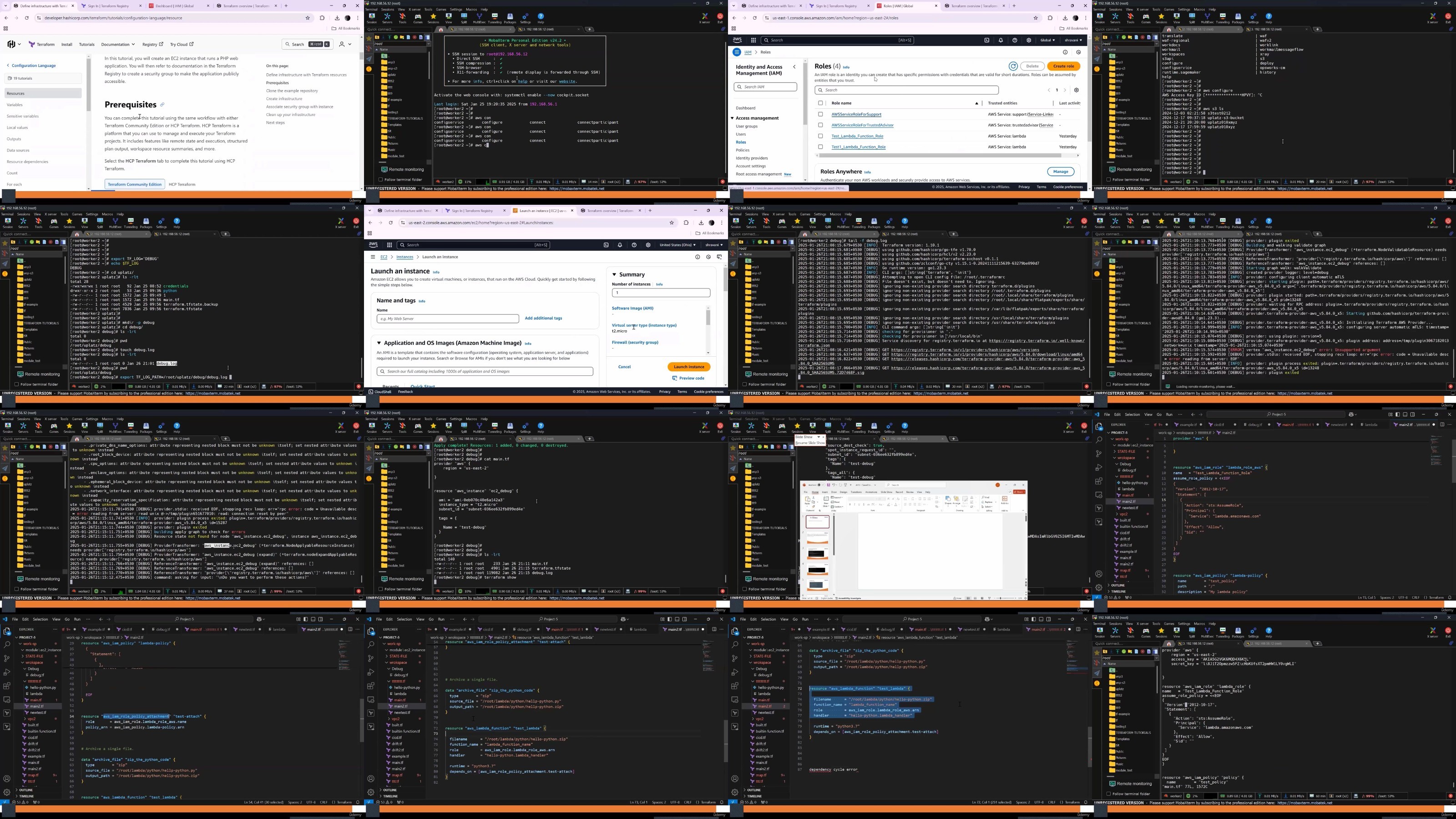Expand Documentation dropdown on HashiCorp page
The height and width of the screenshot is (819, 1456).
[x=118, y=44]
